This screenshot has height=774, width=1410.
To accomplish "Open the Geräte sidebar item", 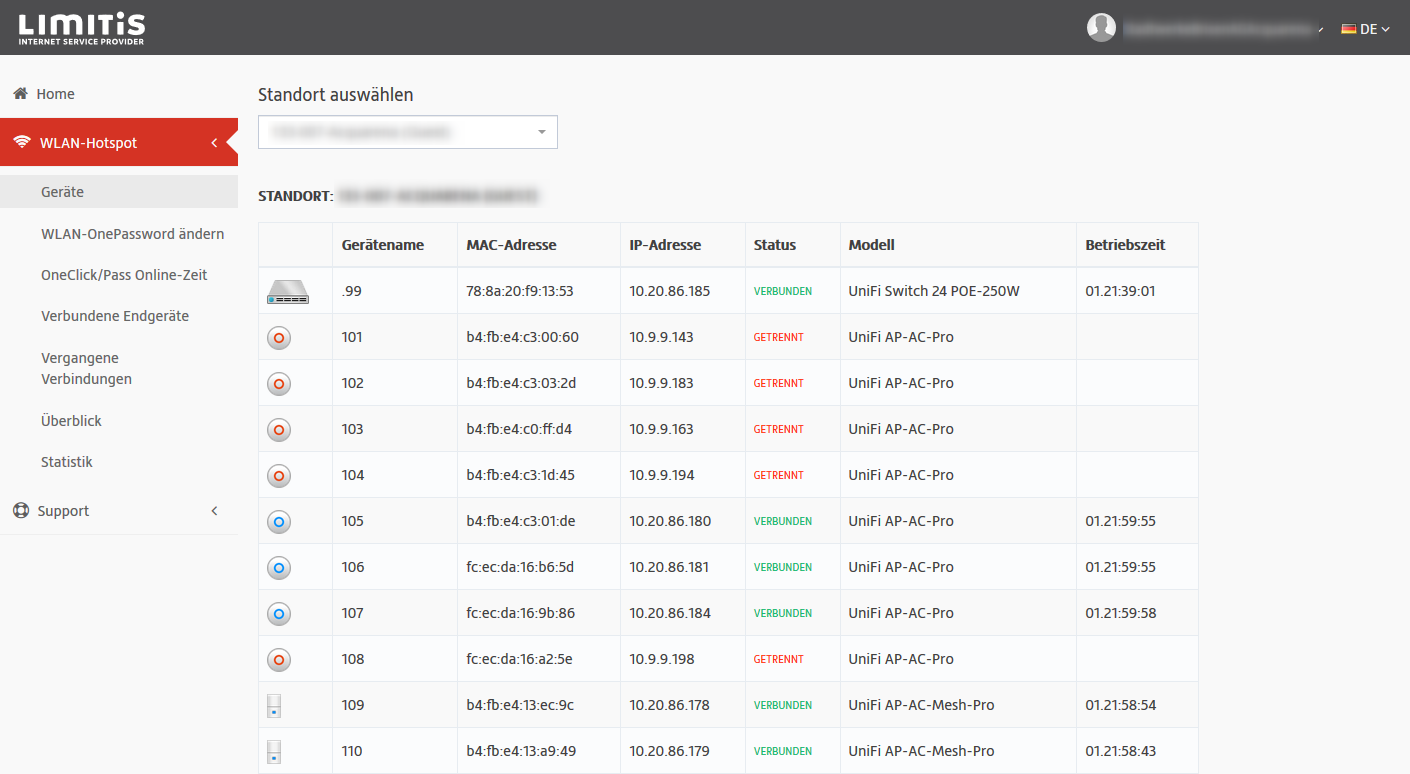I will [62, 192].
